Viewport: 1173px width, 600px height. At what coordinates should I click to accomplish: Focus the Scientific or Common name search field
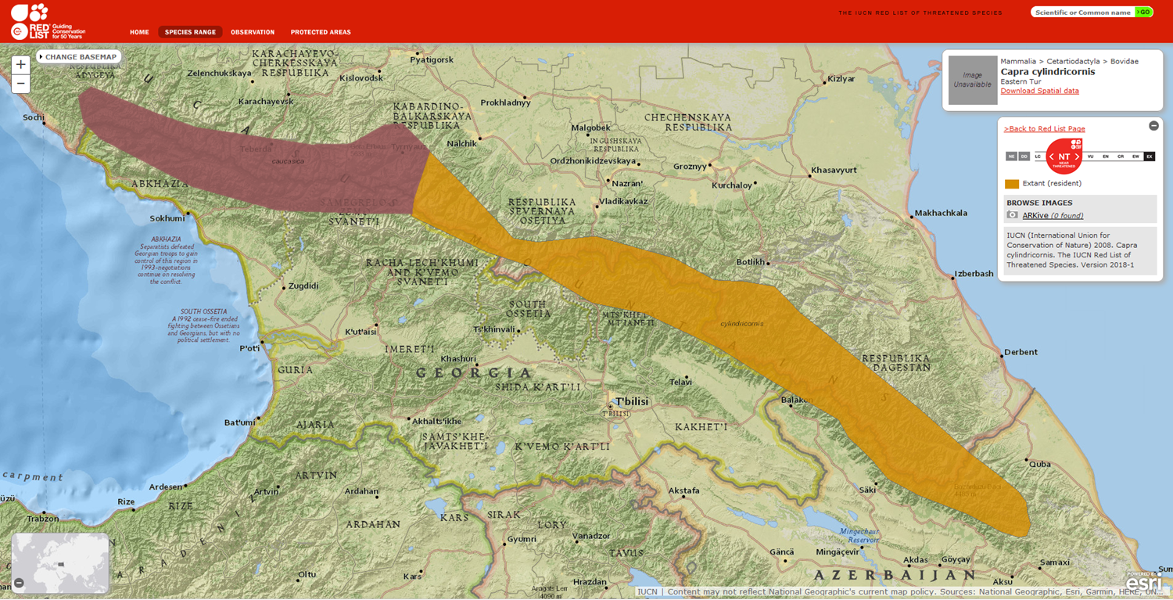(x=1082, y=12)
